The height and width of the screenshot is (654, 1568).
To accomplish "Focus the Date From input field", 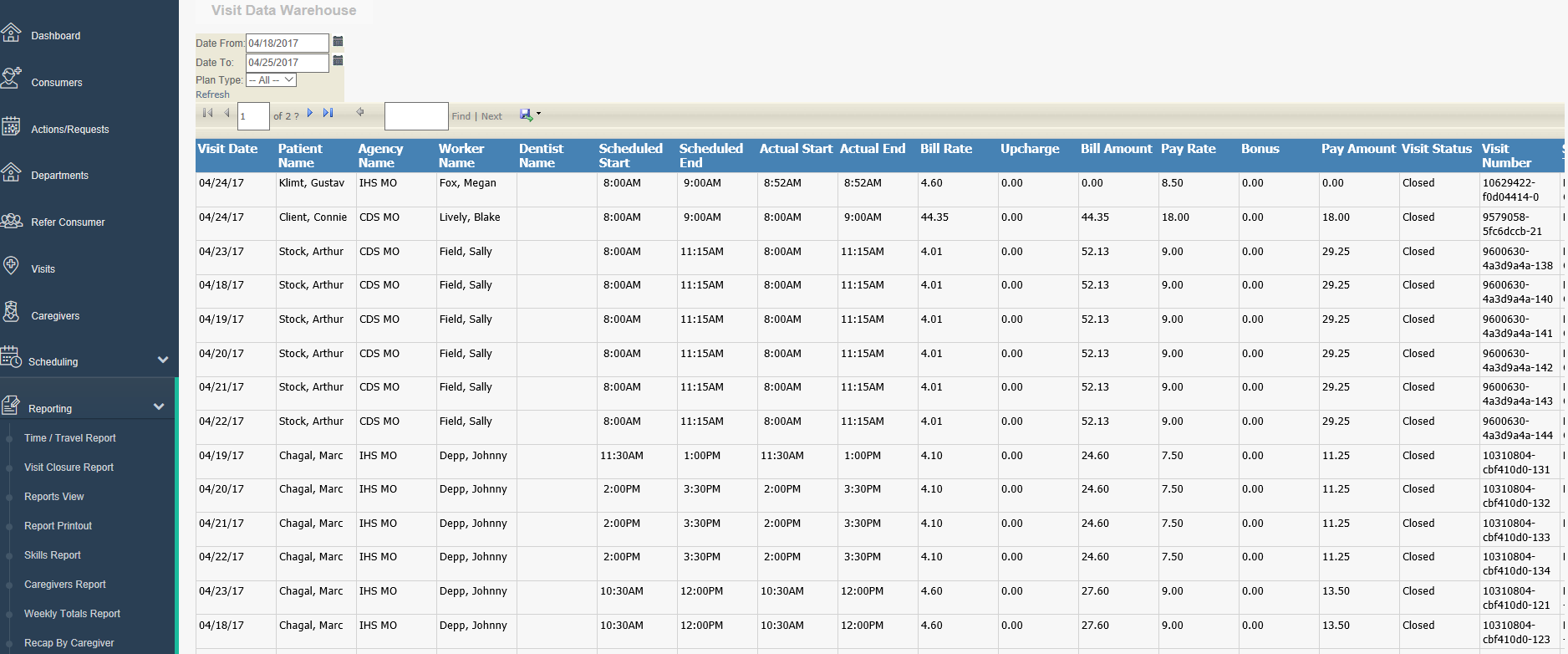I will [288, 43].
